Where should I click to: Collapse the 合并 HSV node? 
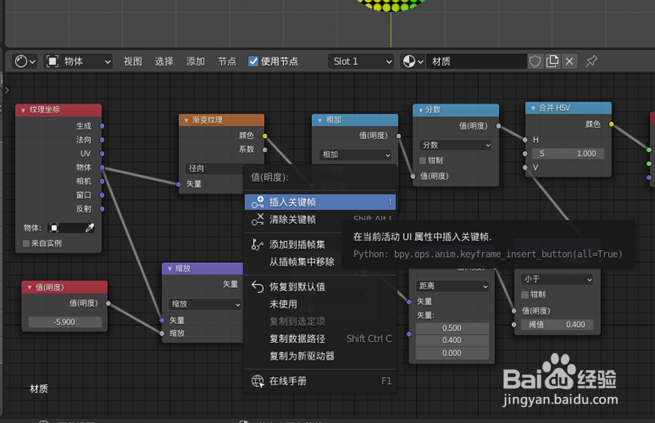click(x=533, y=108)
